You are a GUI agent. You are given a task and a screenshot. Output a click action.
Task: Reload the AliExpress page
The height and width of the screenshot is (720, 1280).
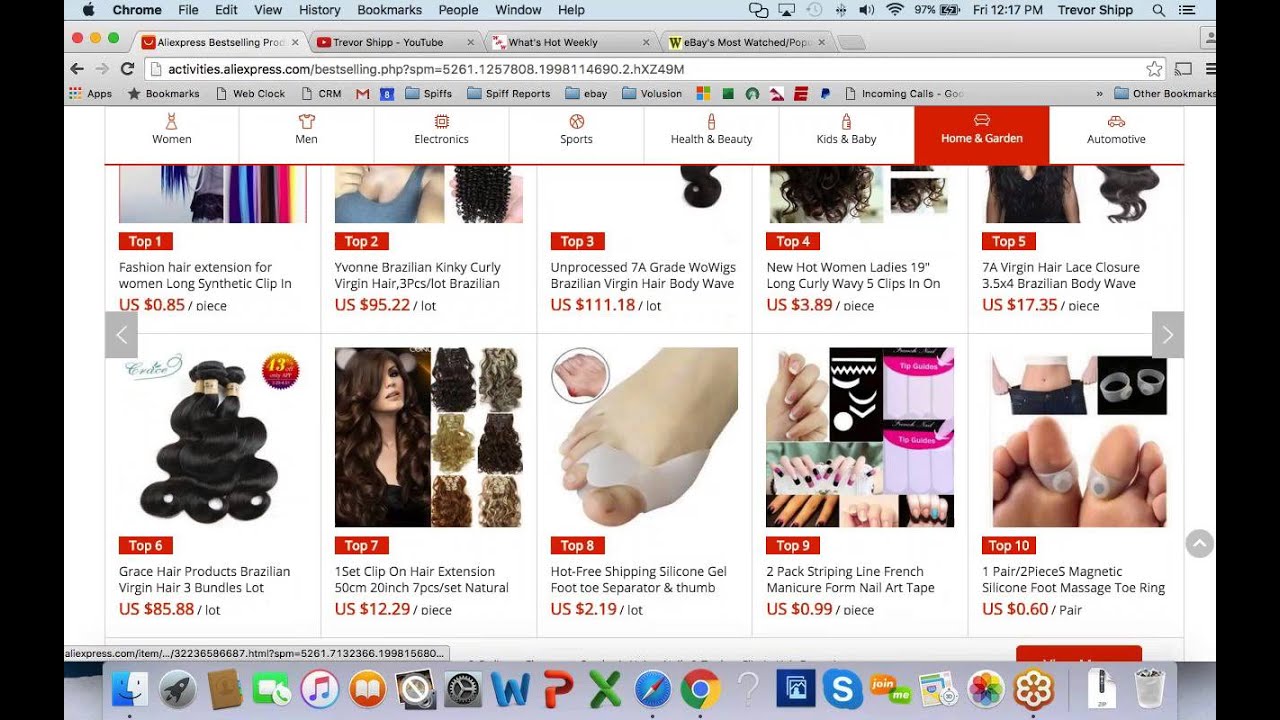click(x=127, y=69)
